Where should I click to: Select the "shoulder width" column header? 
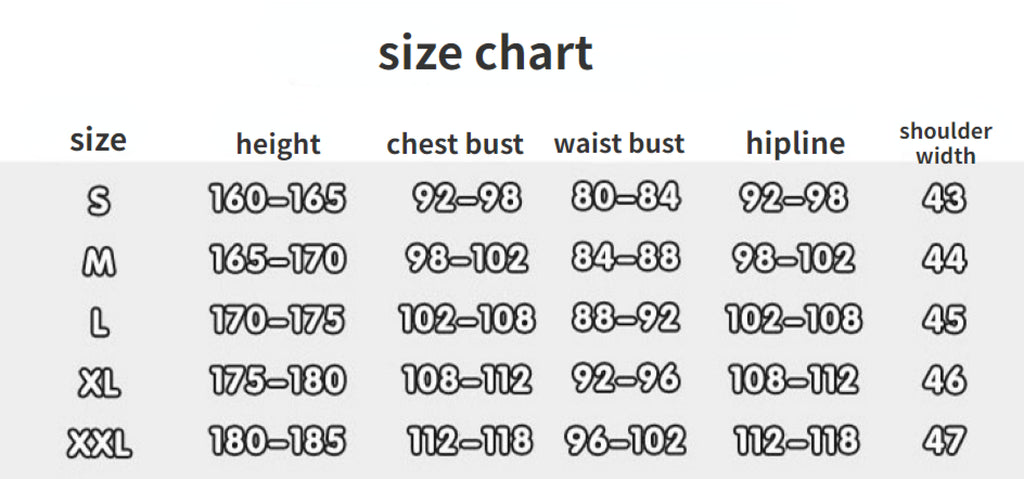click(945, 143)
